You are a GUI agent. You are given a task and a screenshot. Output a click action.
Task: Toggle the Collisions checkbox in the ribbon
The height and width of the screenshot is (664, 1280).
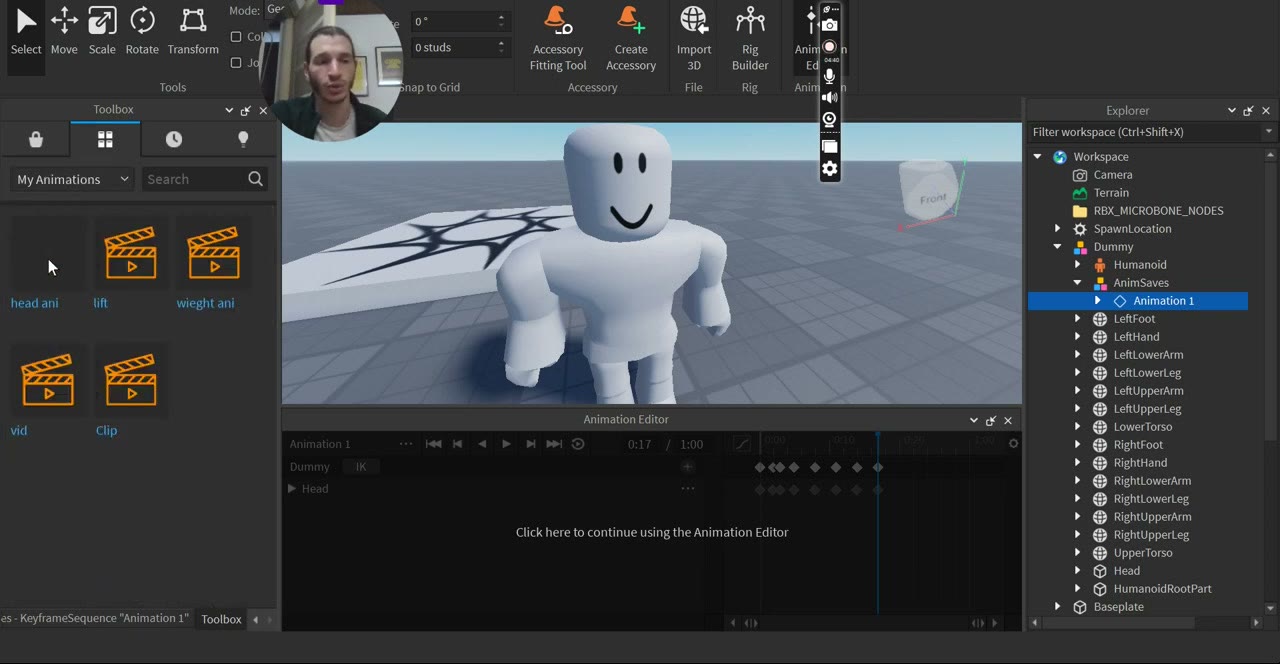pos(236,37)
